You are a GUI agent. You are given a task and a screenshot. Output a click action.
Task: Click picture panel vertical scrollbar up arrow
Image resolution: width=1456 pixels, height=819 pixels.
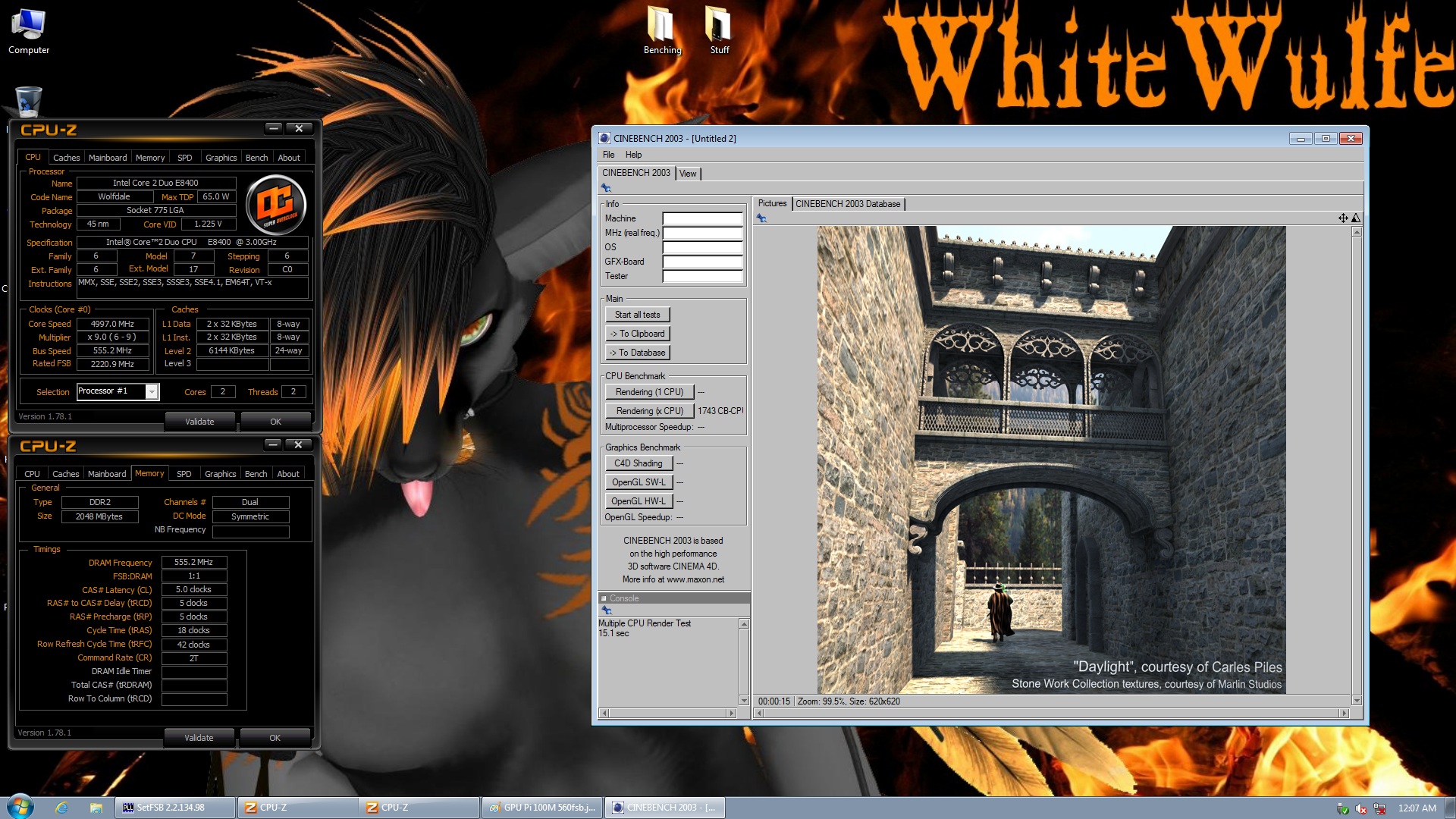[1357, 231]
